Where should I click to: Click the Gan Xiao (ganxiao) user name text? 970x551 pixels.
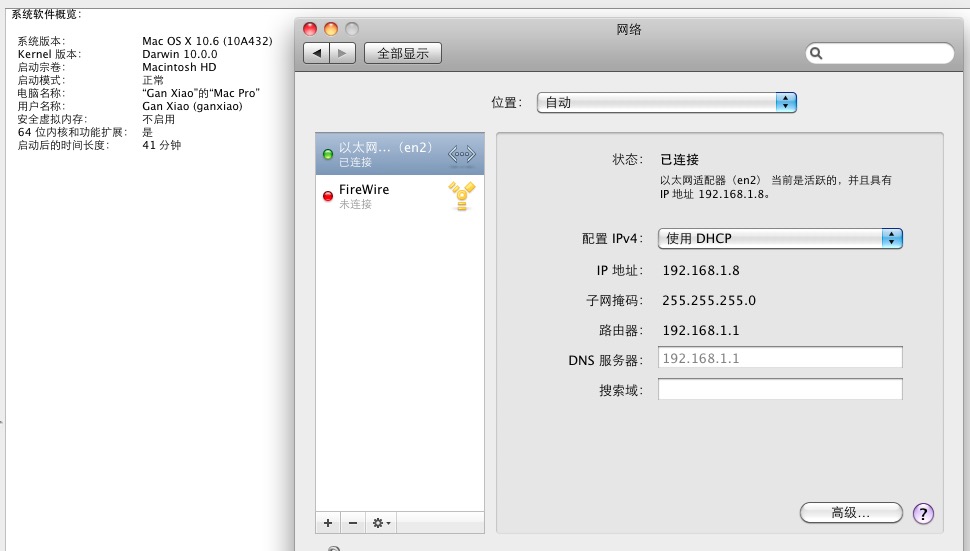click(192, 106)
